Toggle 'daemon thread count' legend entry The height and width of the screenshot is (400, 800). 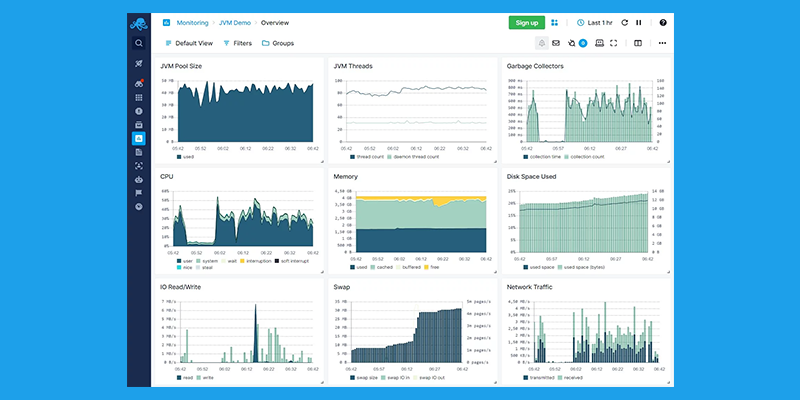(x=413, y=157)
